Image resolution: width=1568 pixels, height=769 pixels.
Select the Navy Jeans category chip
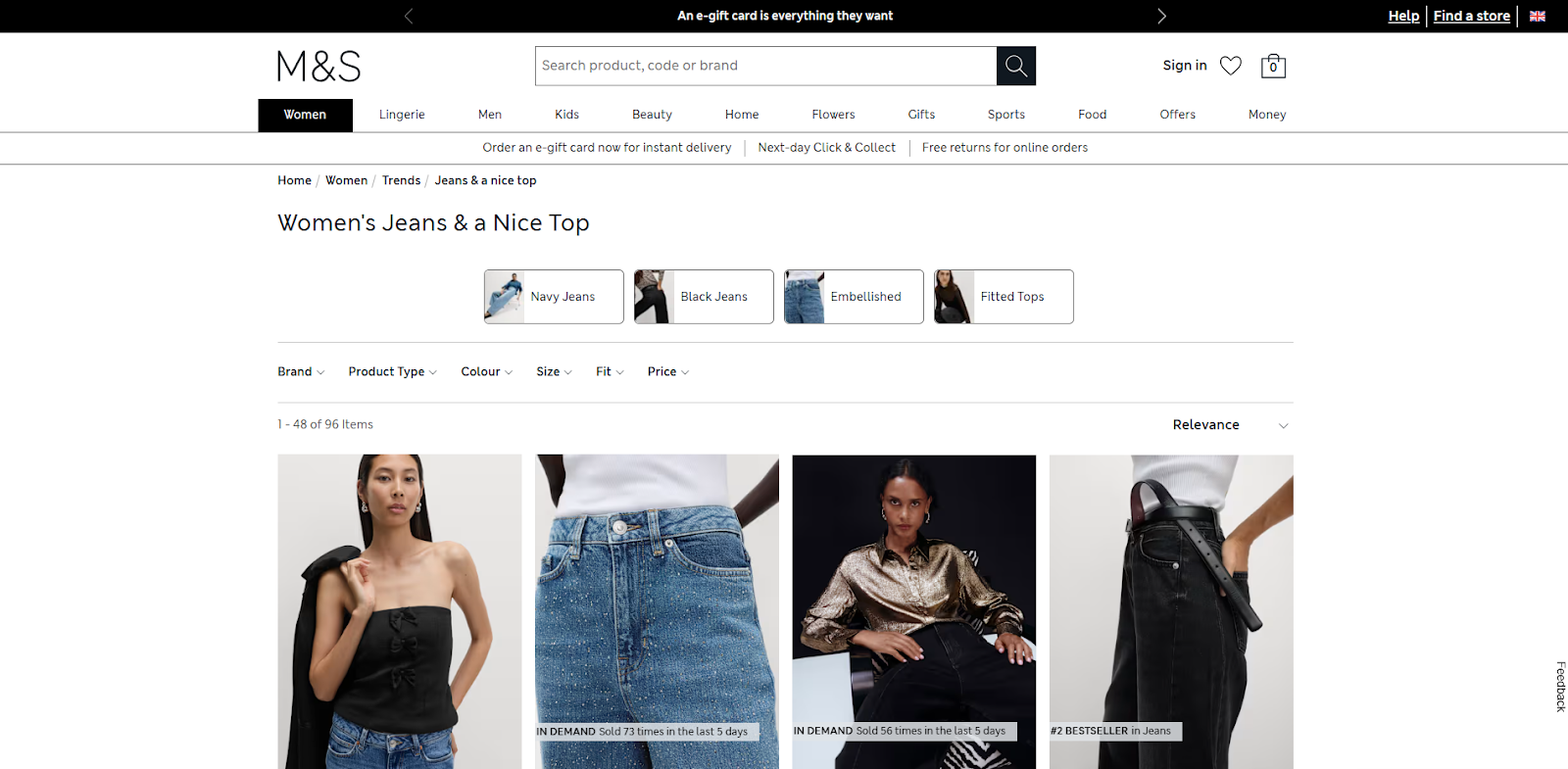554,297
